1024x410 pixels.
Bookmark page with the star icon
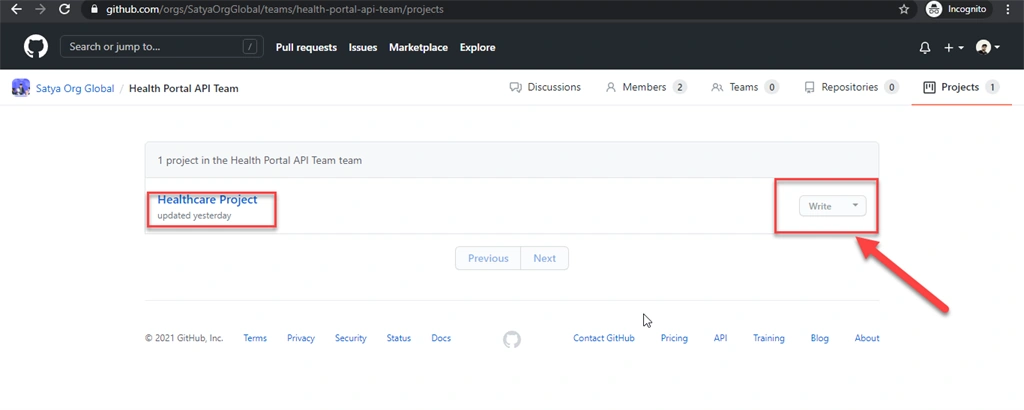tap(904, 9)
